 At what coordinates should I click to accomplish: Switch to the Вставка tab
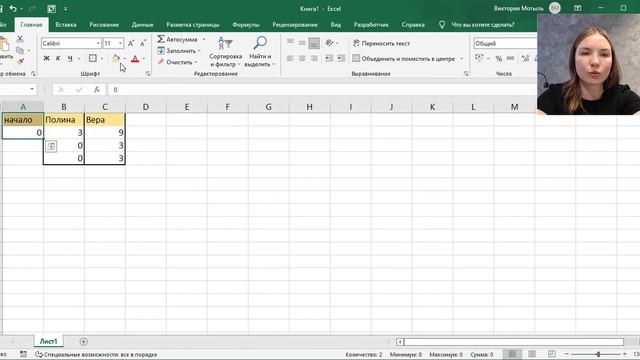[x=66, y=25]
